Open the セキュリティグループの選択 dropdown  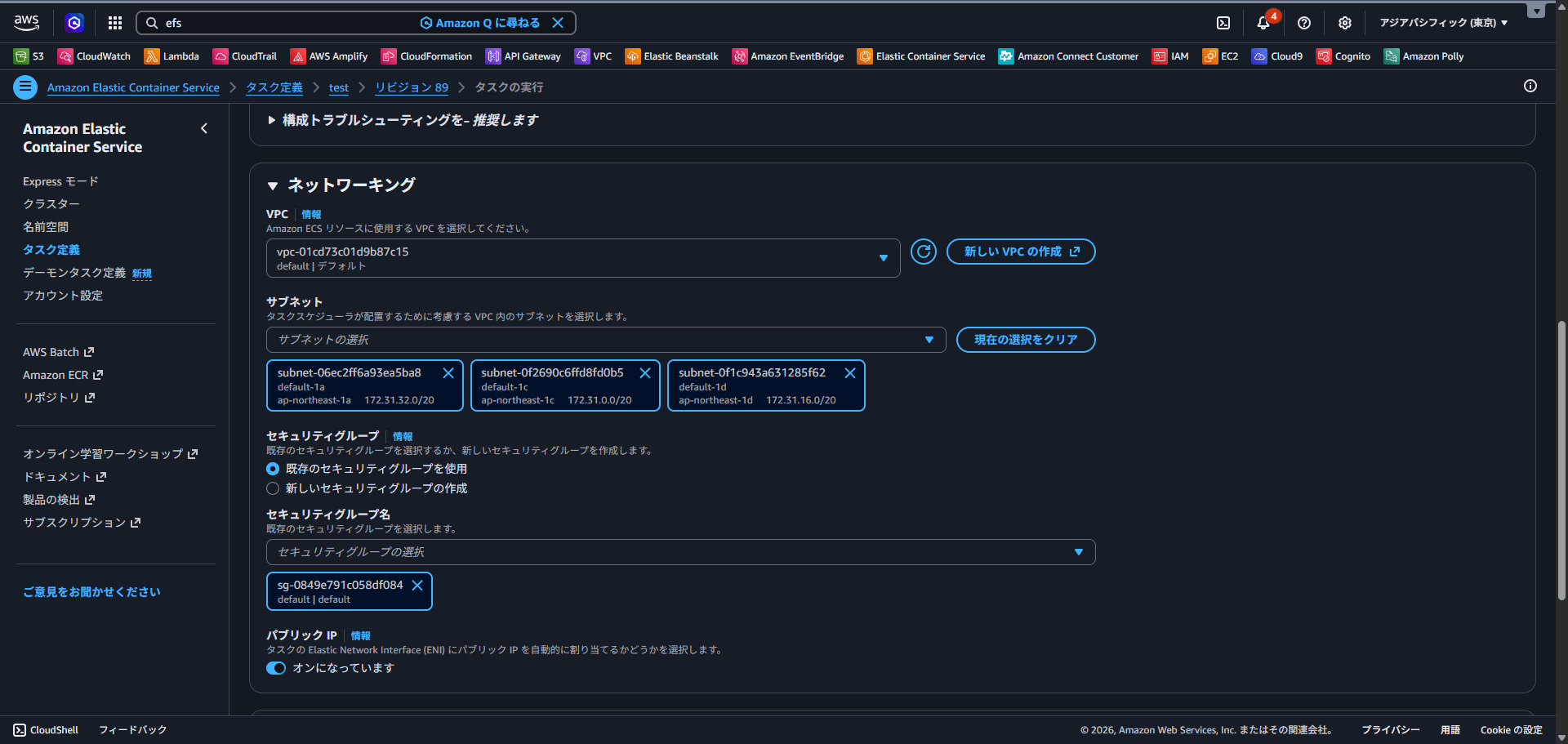click(x=681, y=552)
